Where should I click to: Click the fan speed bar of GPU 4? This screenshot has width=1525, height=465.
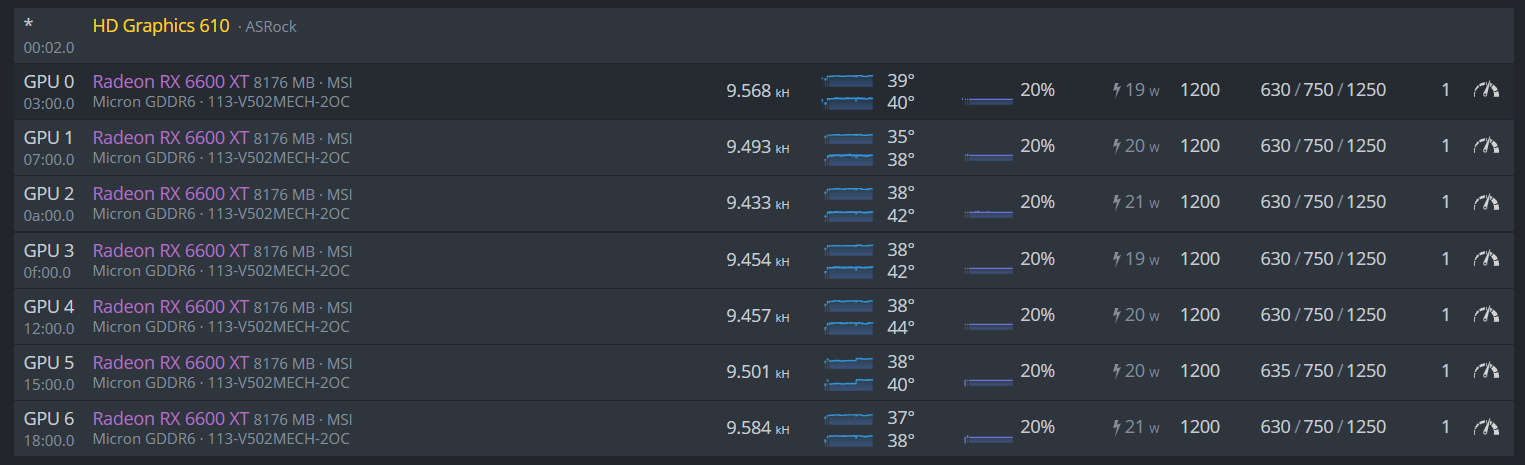(x=988, y=325)
